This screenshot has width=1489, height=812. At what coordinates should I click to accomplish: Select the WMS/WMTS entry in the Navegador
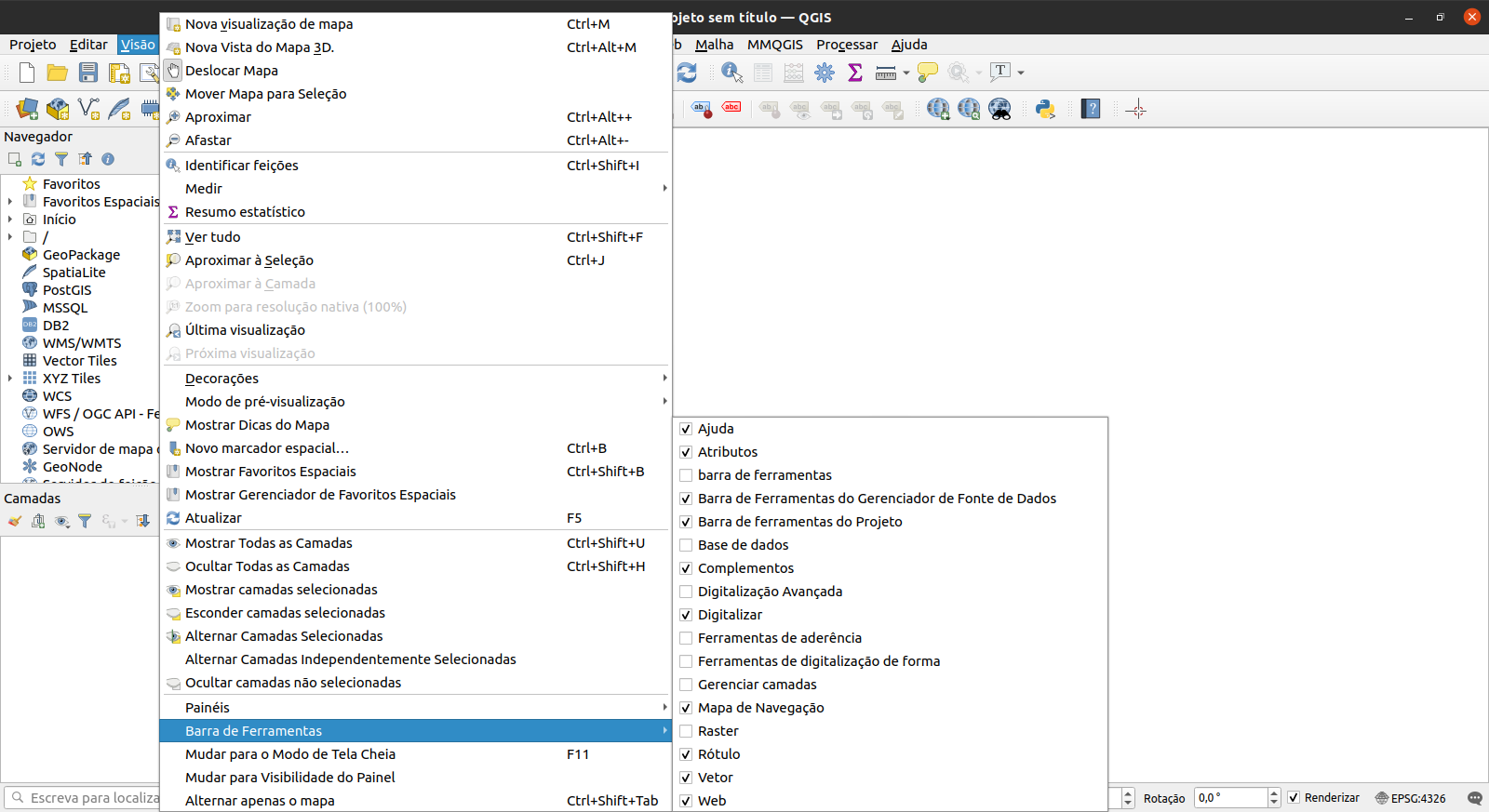click(82, 343)
